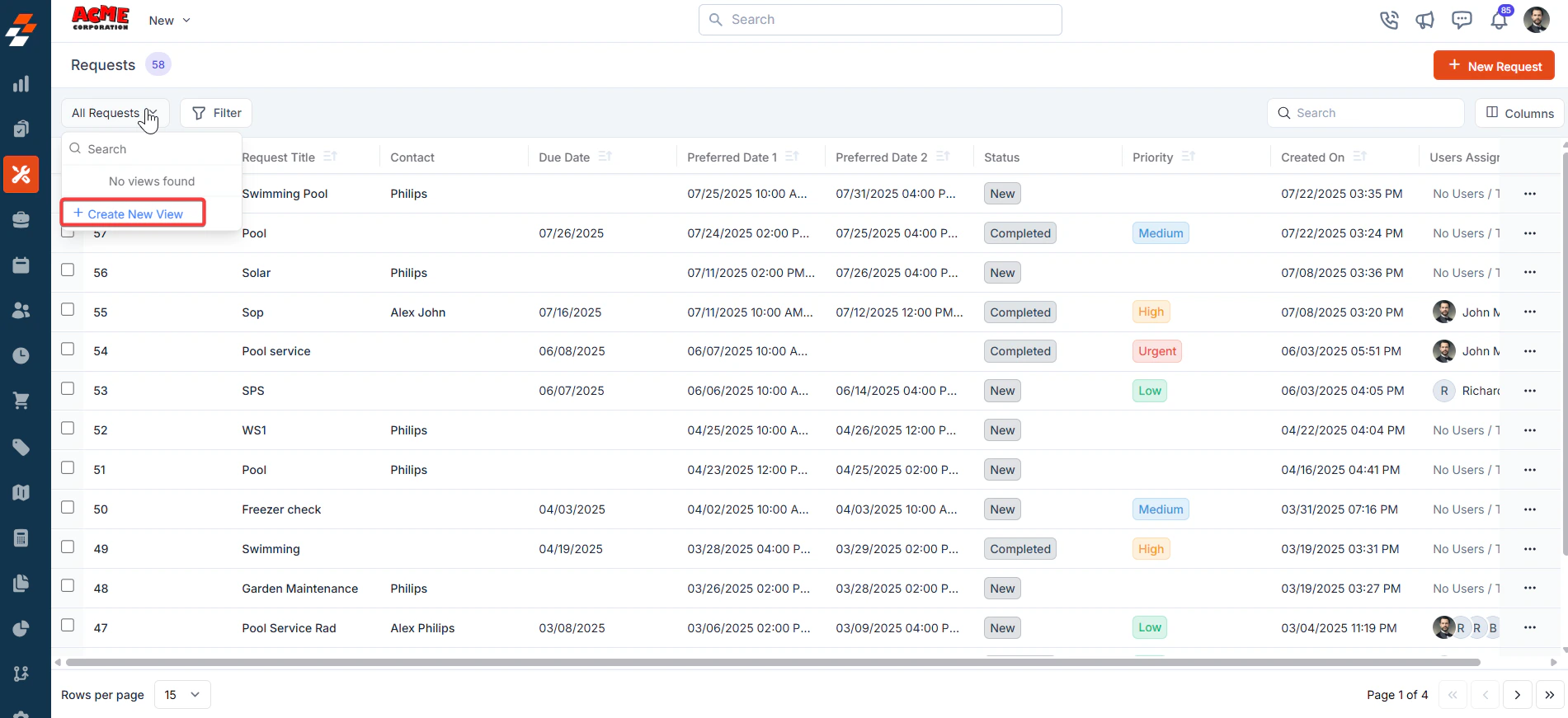Change rows per page from 15
The width and height of the screenshot is (1568, 718).
coord(182,695)
